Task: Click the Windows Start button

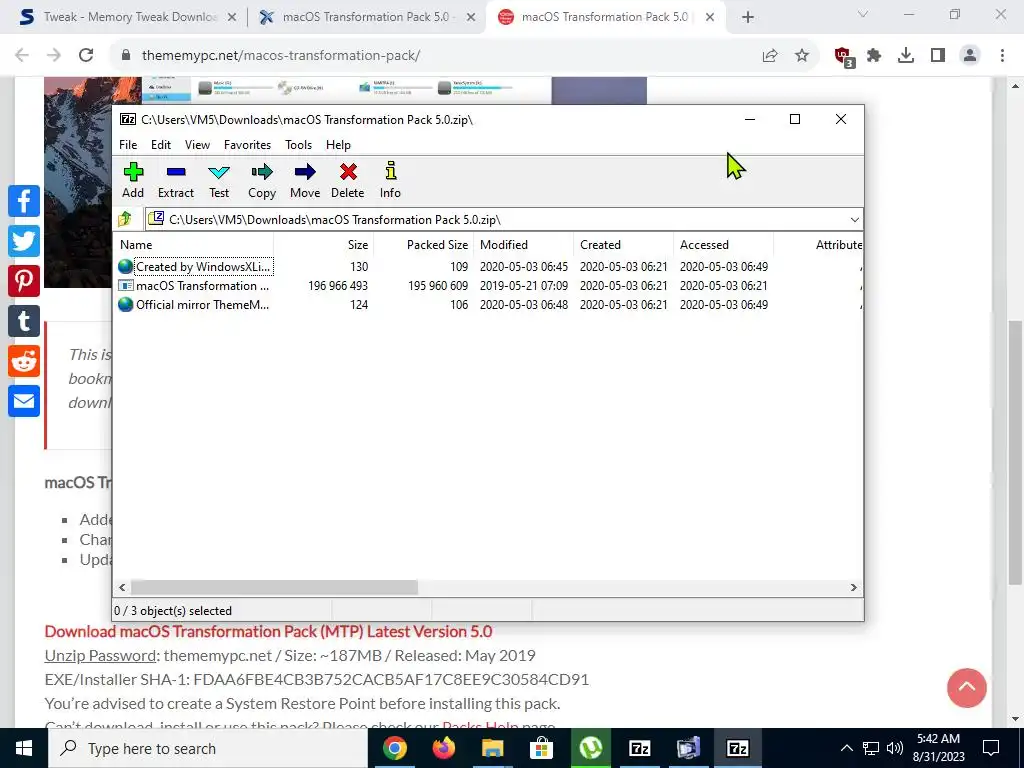Action: click(x=24, y=748)
